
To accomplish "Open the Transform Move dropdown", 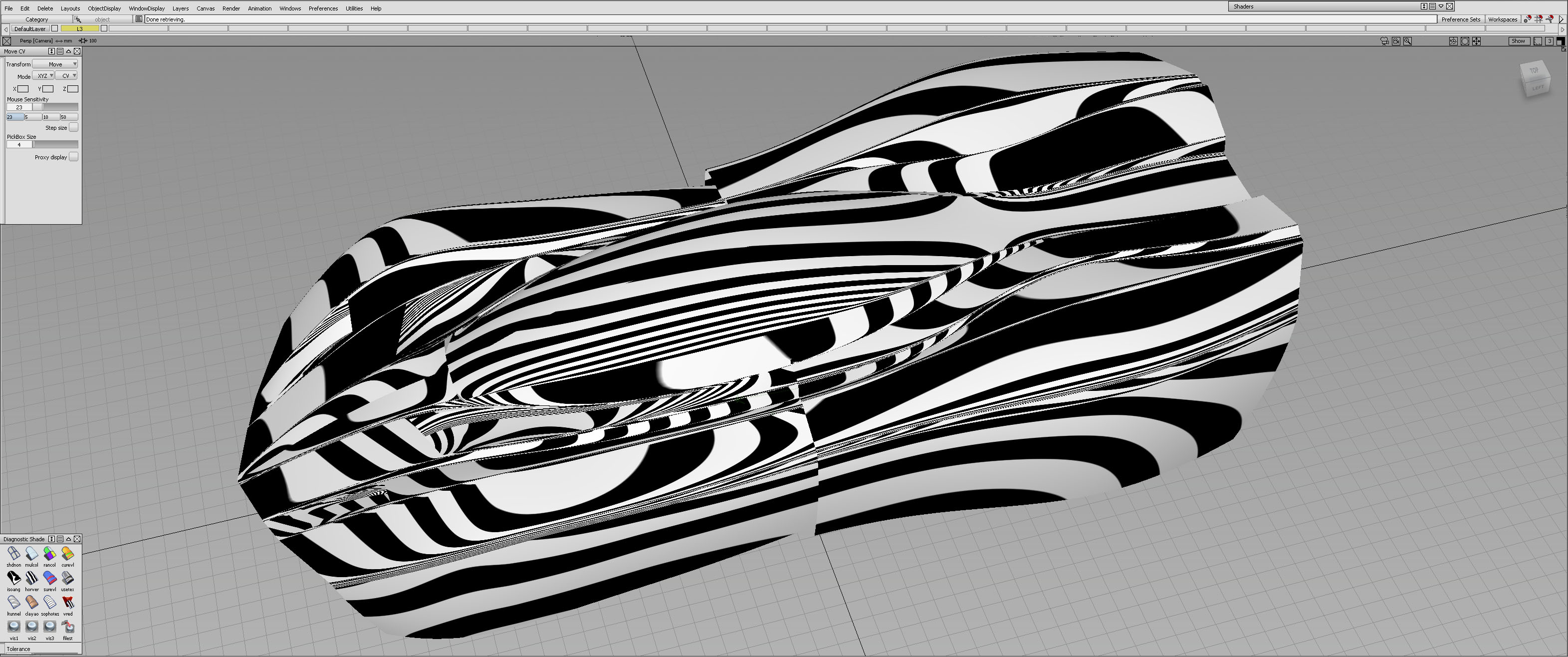I will 55,64.
